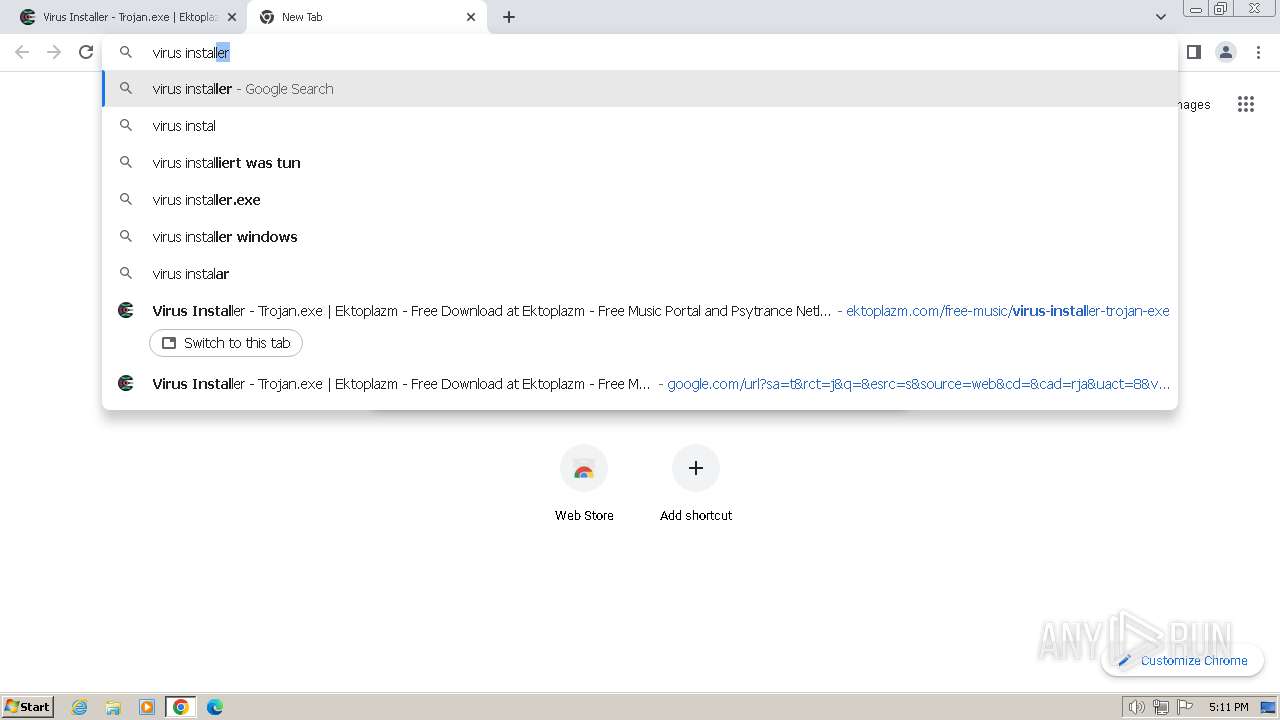Select 'virus installer - Google Search' suggestion
The width and height of the screenshot is (1280, 720).
click(x=640, y=89)
